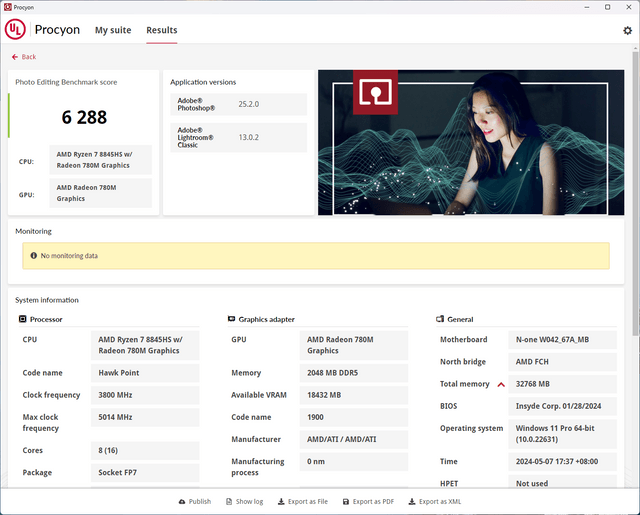640x515 pixels.
Task: Select Adobe Photoshop version 25.2.0
Action: [239, 104]
